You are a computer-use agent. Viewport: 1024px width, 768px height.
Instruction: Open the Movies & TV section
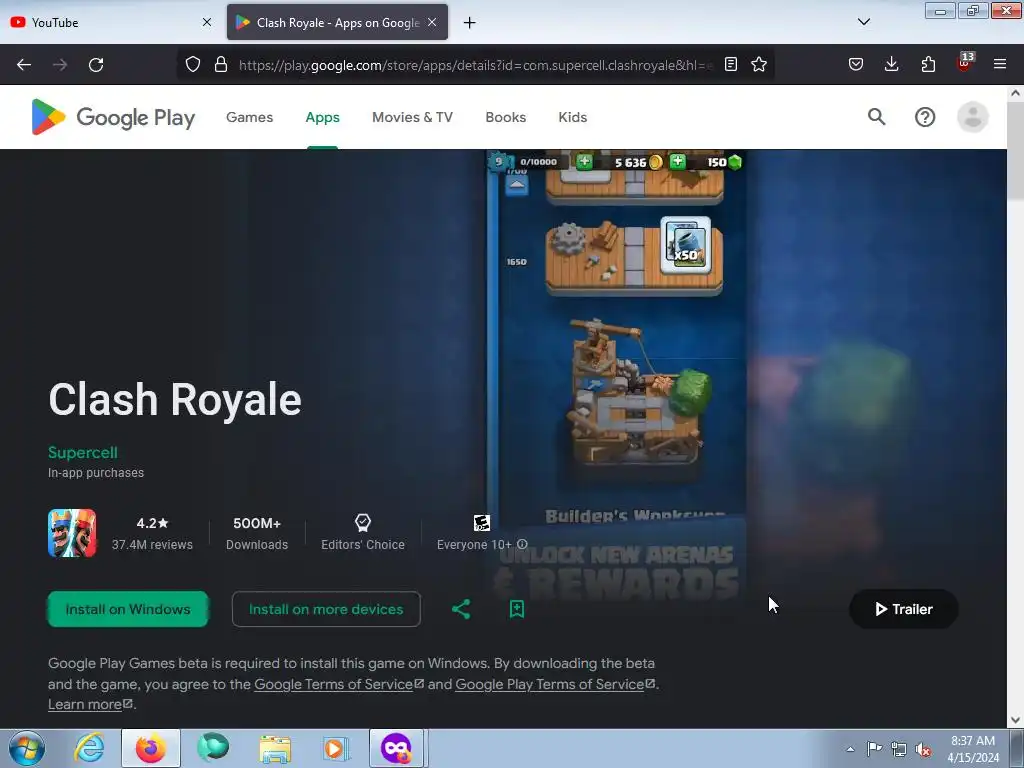click(412, 118)
